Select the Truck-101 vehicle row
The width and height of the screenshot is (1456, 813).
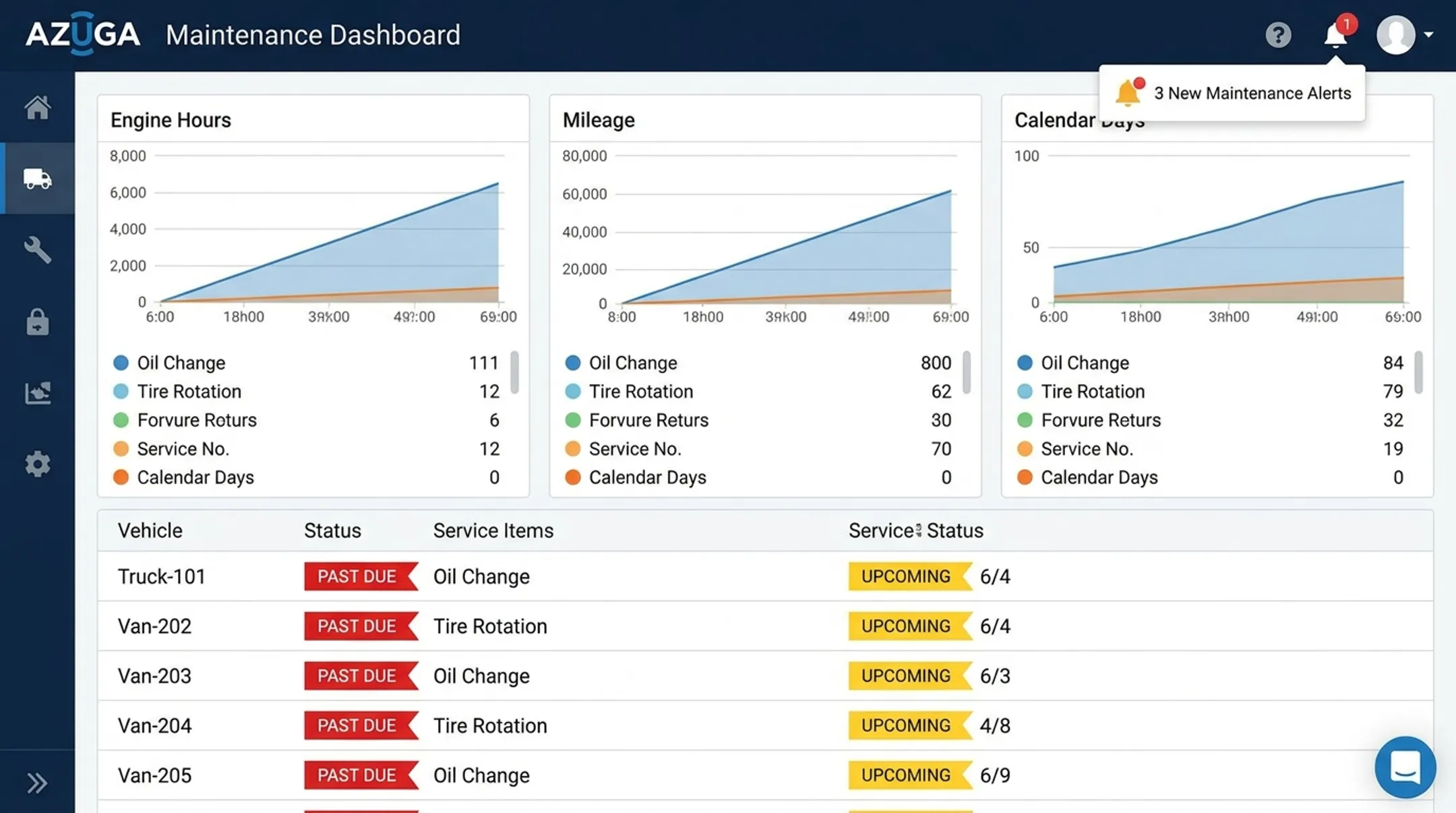coord(765,576)
